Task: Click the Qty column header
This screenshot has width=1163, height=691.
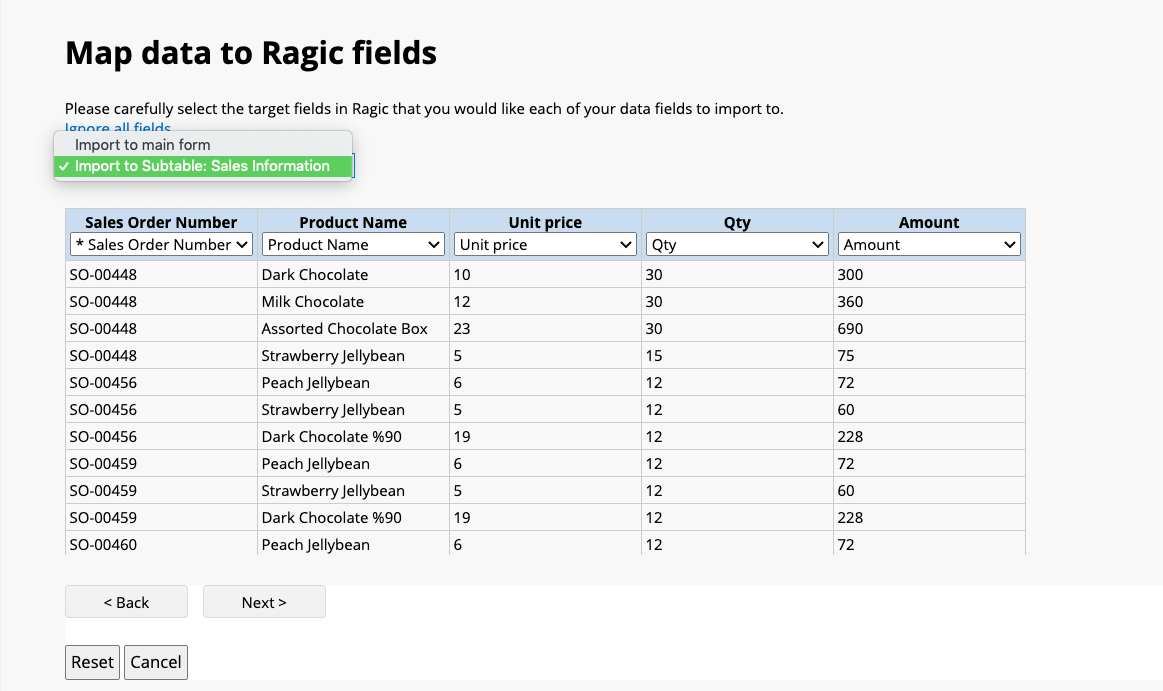Action: point(737,222)
